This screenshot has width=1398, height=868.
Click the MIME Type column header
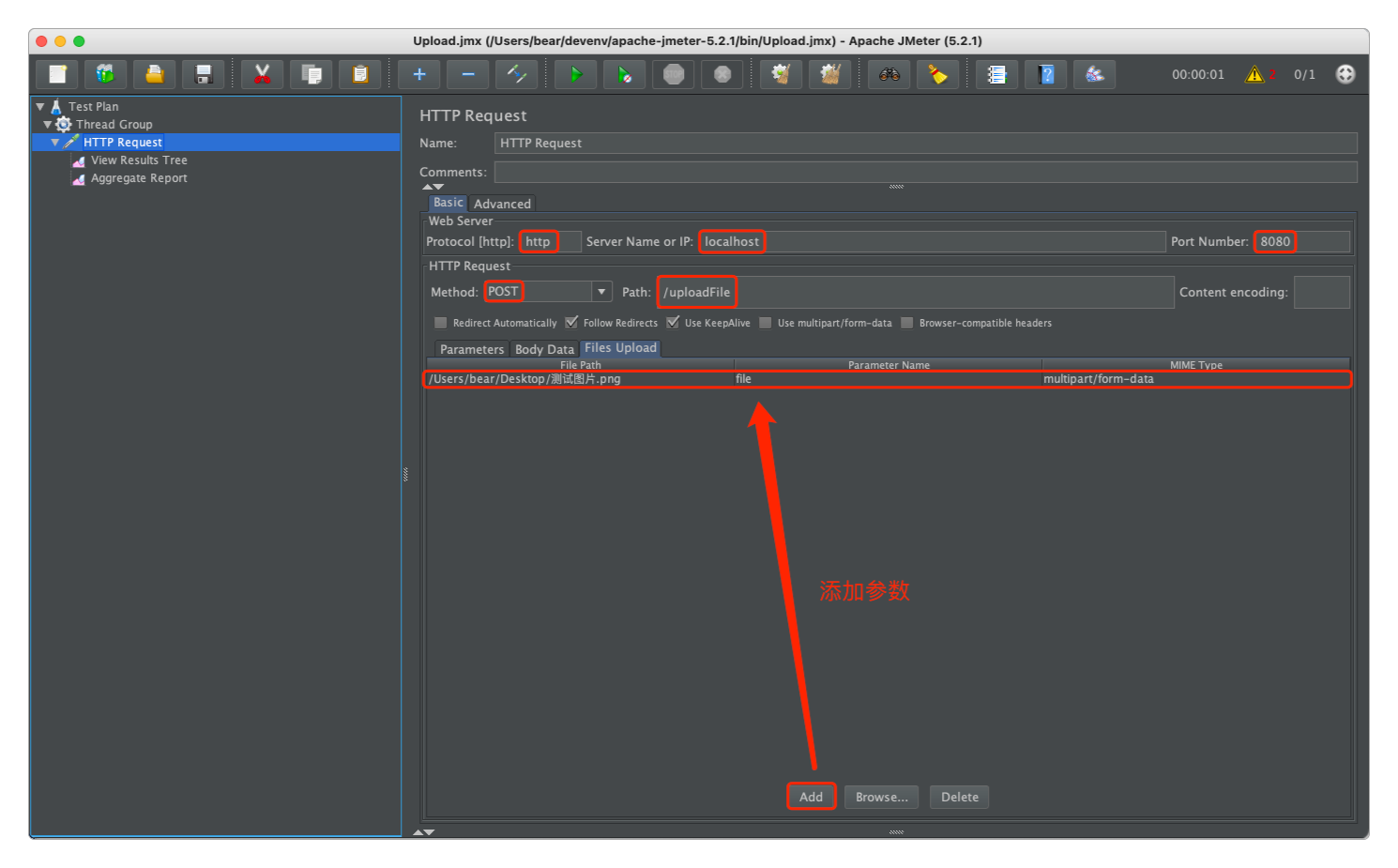coord(1195,365)
